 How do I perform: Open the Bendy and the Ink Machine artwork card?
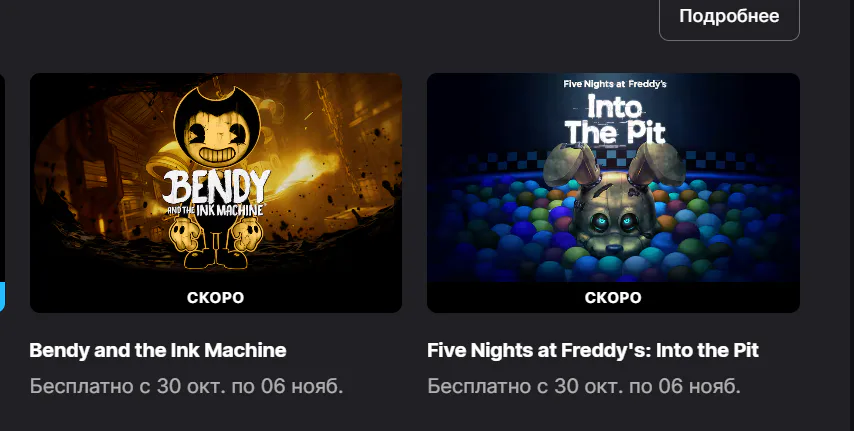[216, 192]
